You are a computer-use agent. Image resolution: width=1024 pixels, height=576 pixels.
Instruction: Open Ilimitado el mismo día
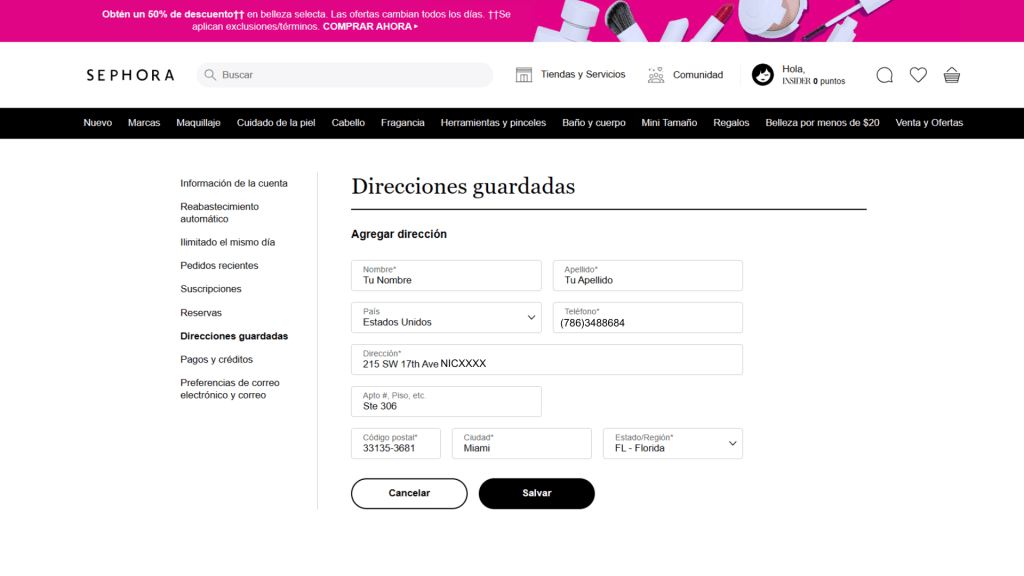pos(227,242)
